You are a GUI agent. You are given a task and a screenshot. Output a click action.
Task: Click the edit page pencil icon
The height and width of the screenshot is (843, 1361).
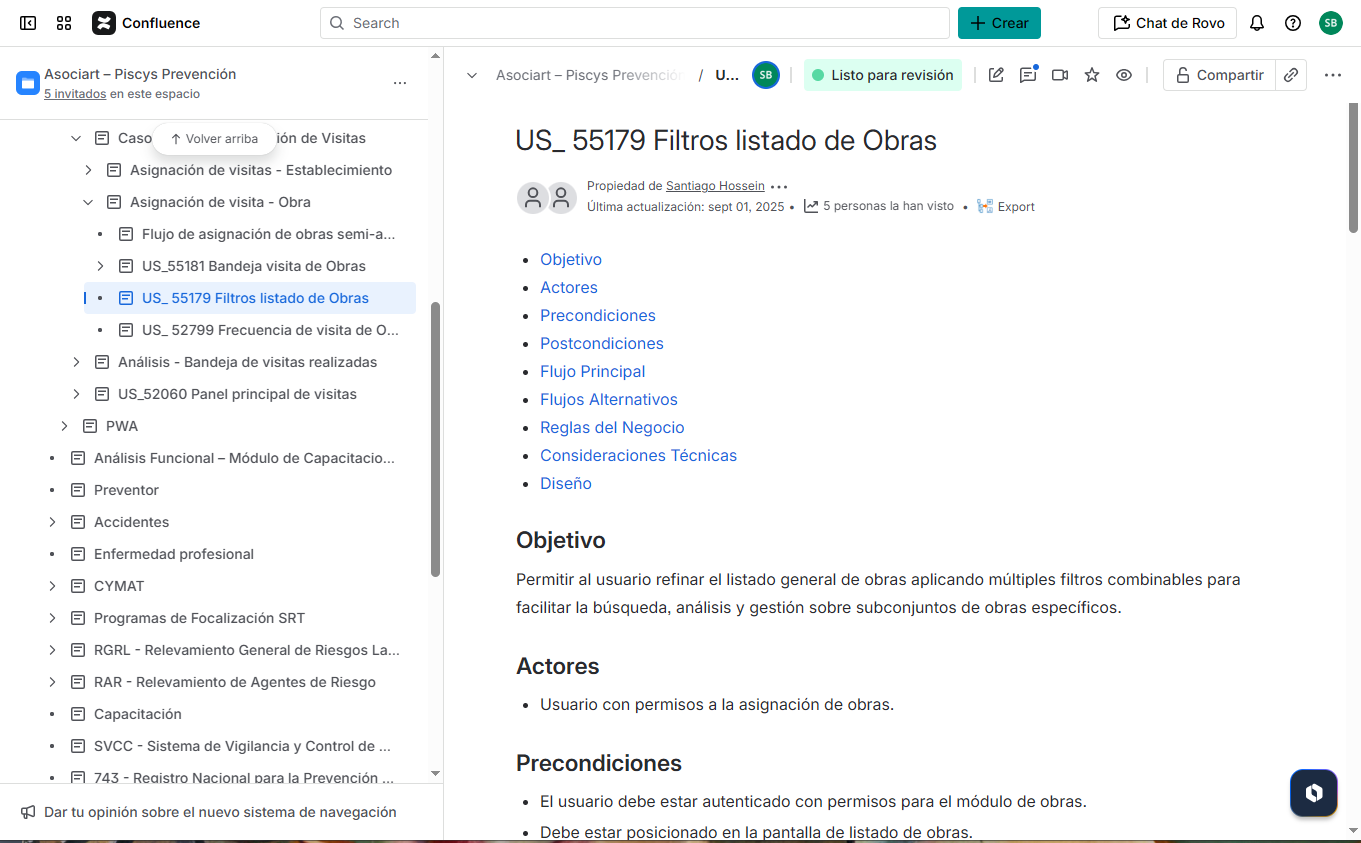996,75
